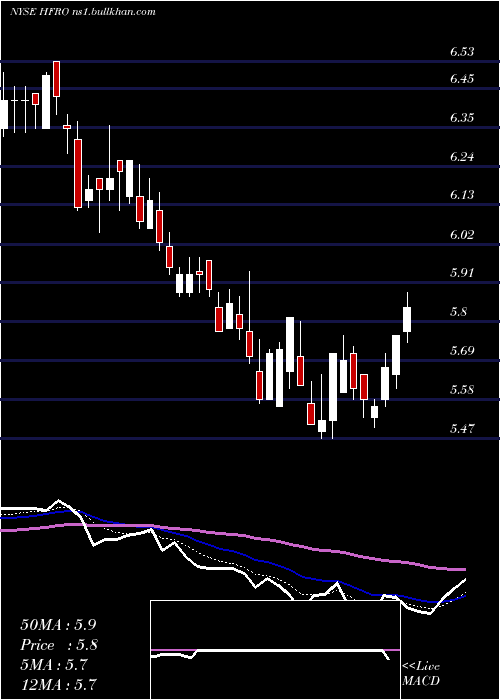This screenshot has height=700, width=500.
Task: Click the <<Live MACD label
Action: coord(421,674)
